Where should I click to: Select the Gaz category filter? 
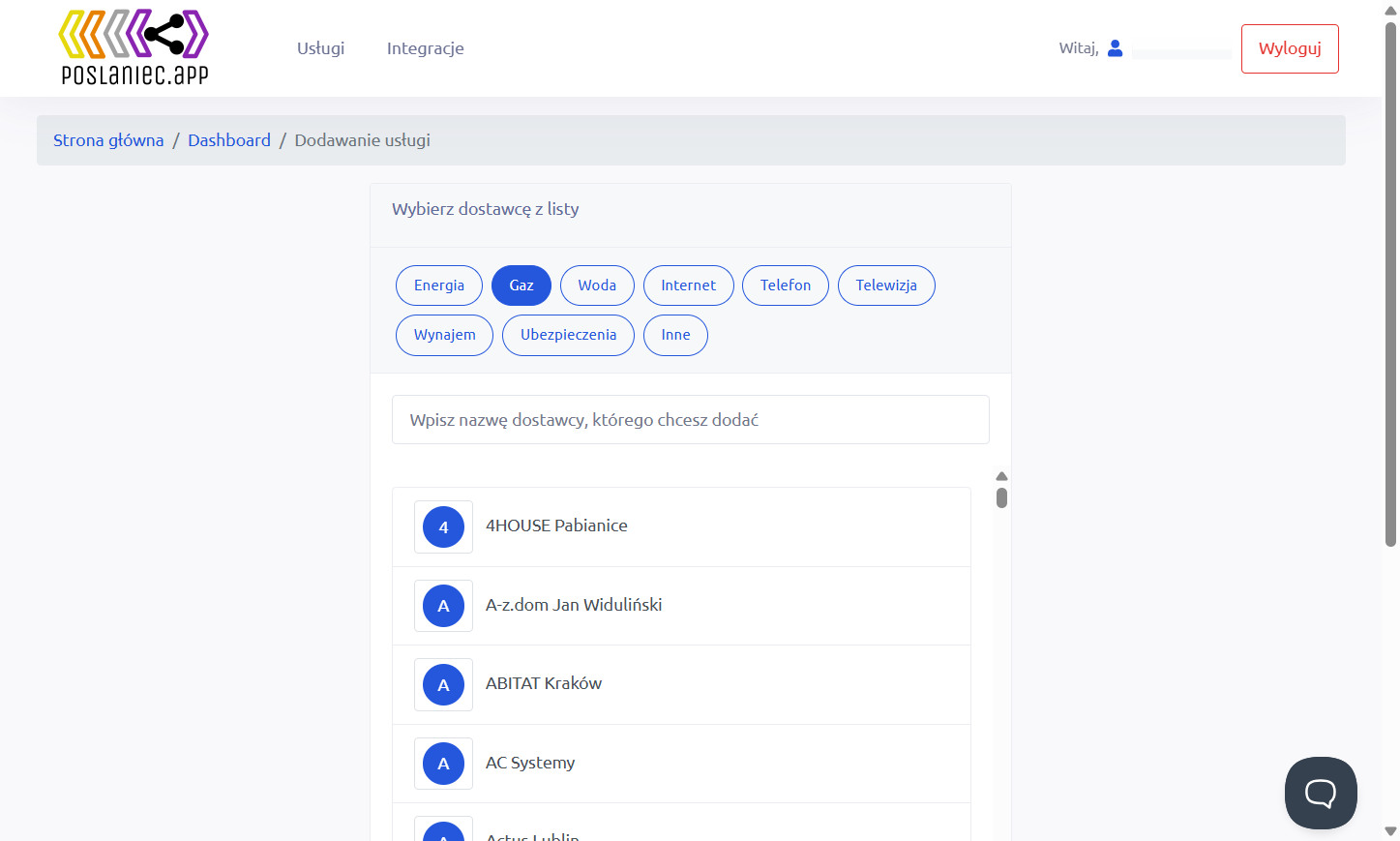521,285
